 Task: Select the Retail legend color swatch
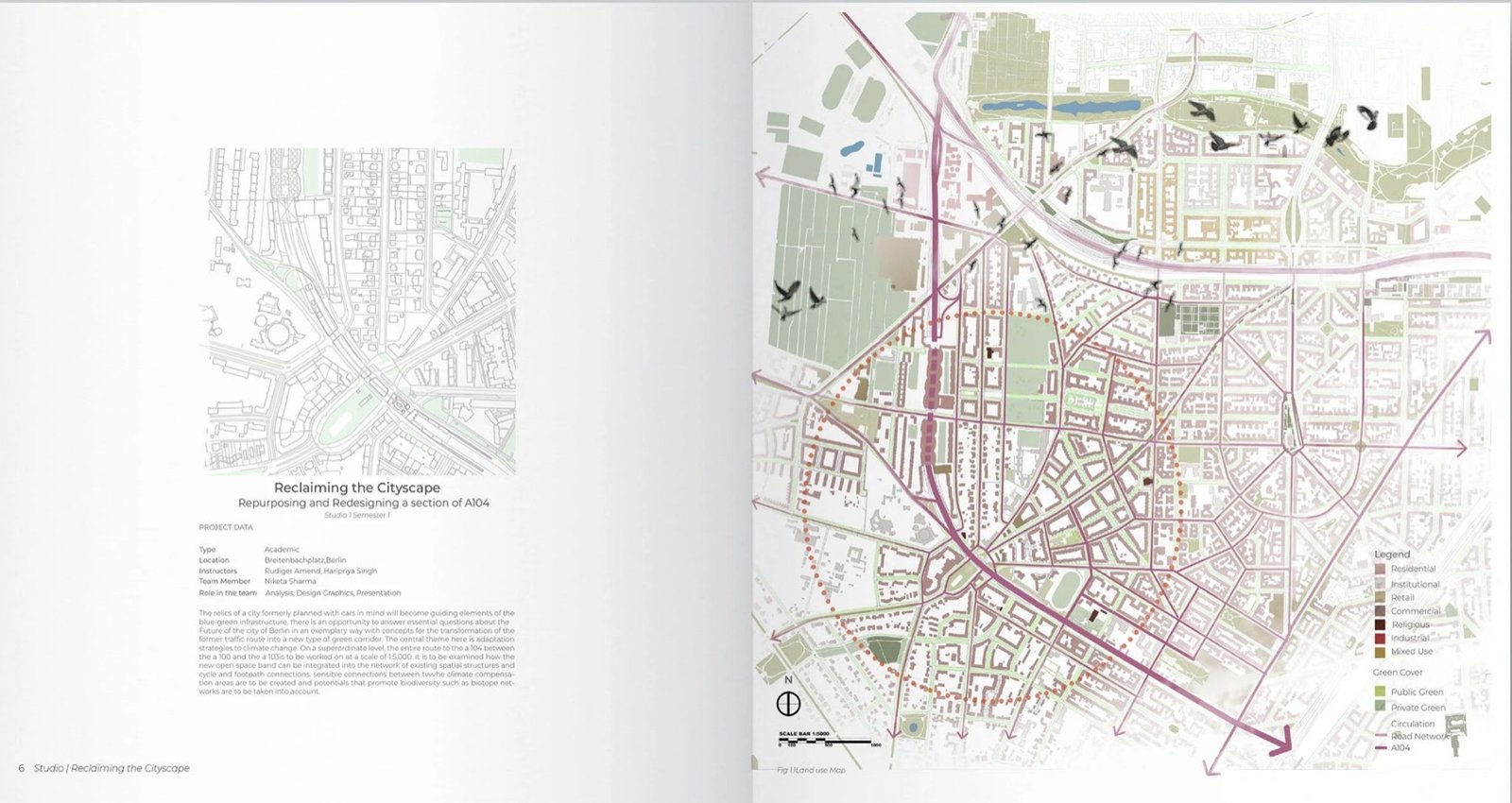1381,597
